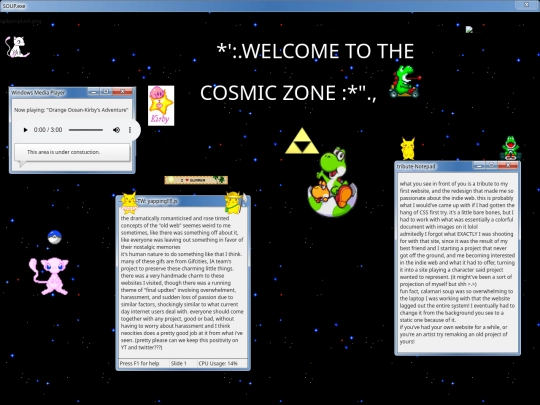Click the broken image icon at top right
This screenshot has width=540, height=405.
pos(469,30)
